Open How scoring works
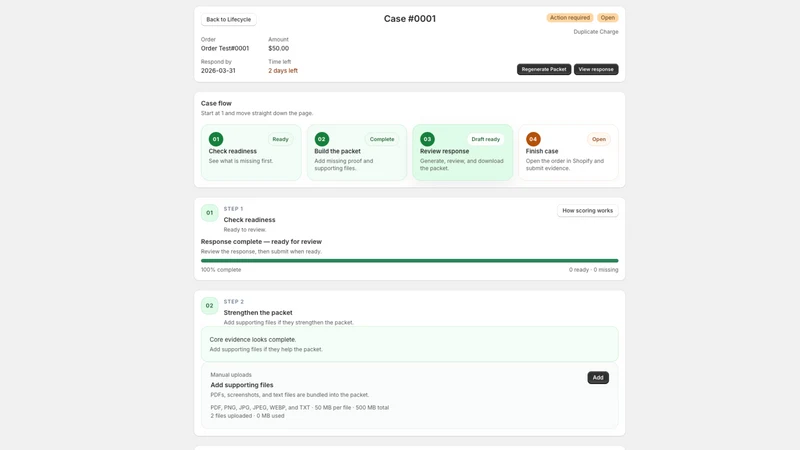Screen dimensions: 800x450 point(587,211)
